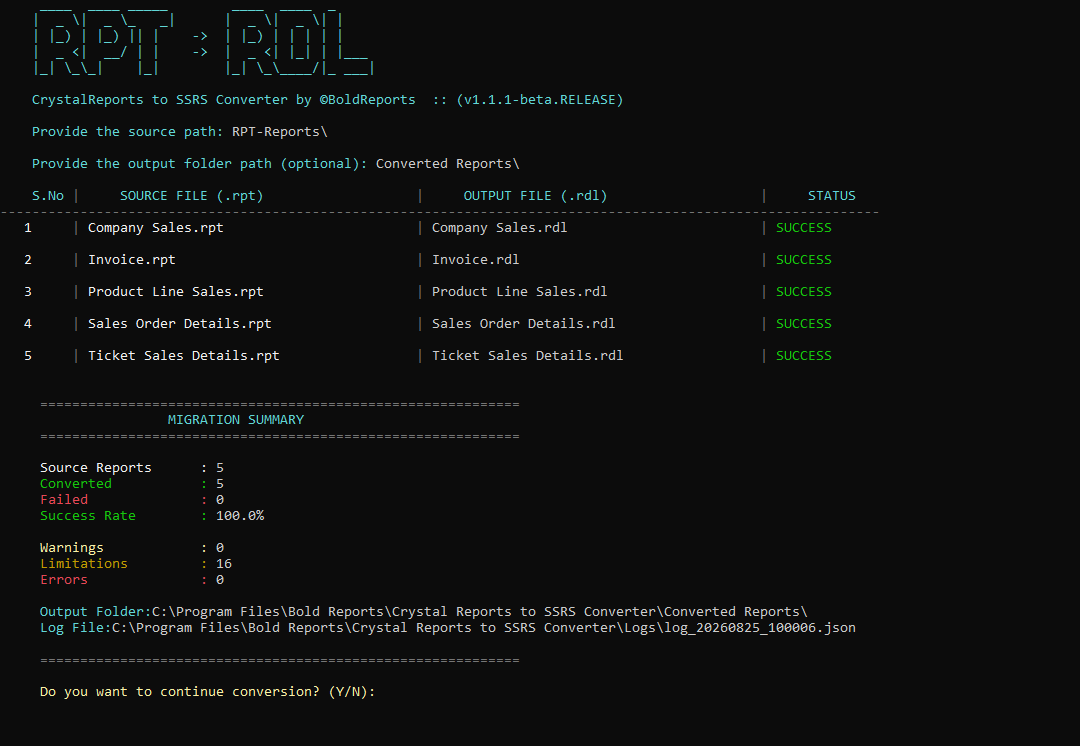Click the 'Do you want to continue conversion? (Y/N):' prompt
The height and width of the screenshot is (746, 1080).
tap(207, 692)
